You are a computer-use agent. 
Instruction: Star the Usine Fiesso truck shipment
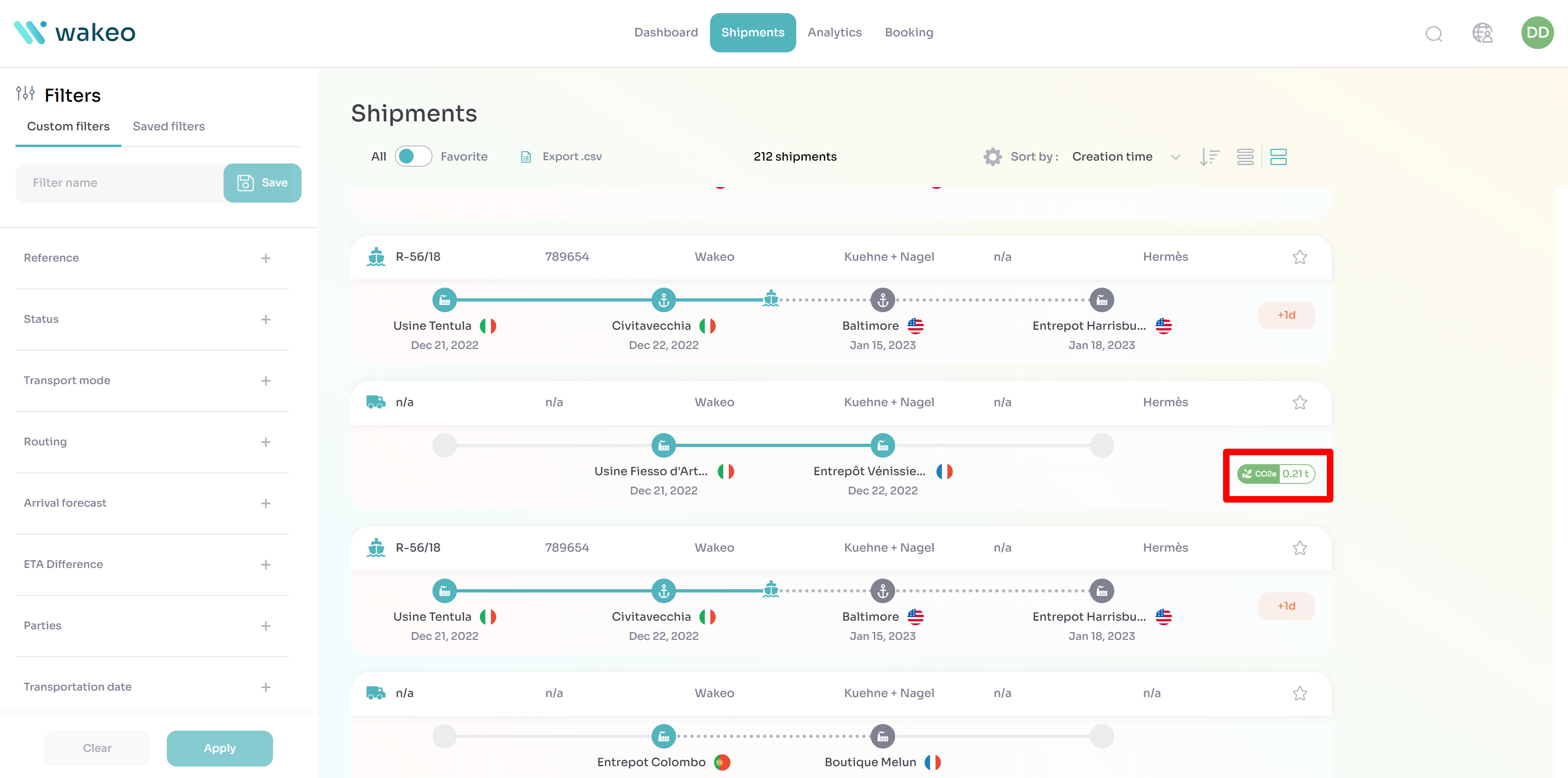1299,402
